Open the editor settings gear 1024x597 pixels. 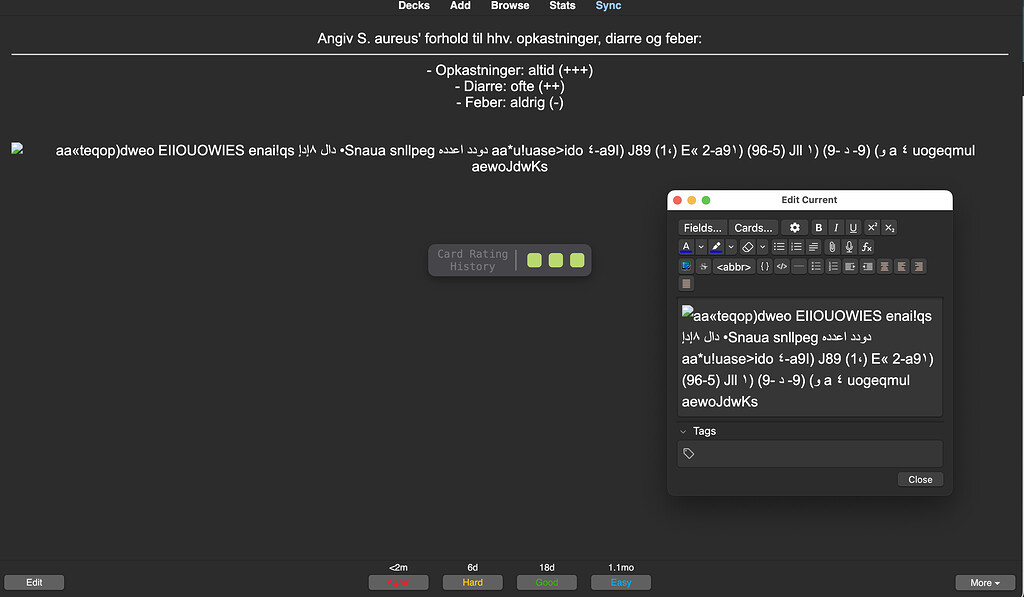pos(794,227)
